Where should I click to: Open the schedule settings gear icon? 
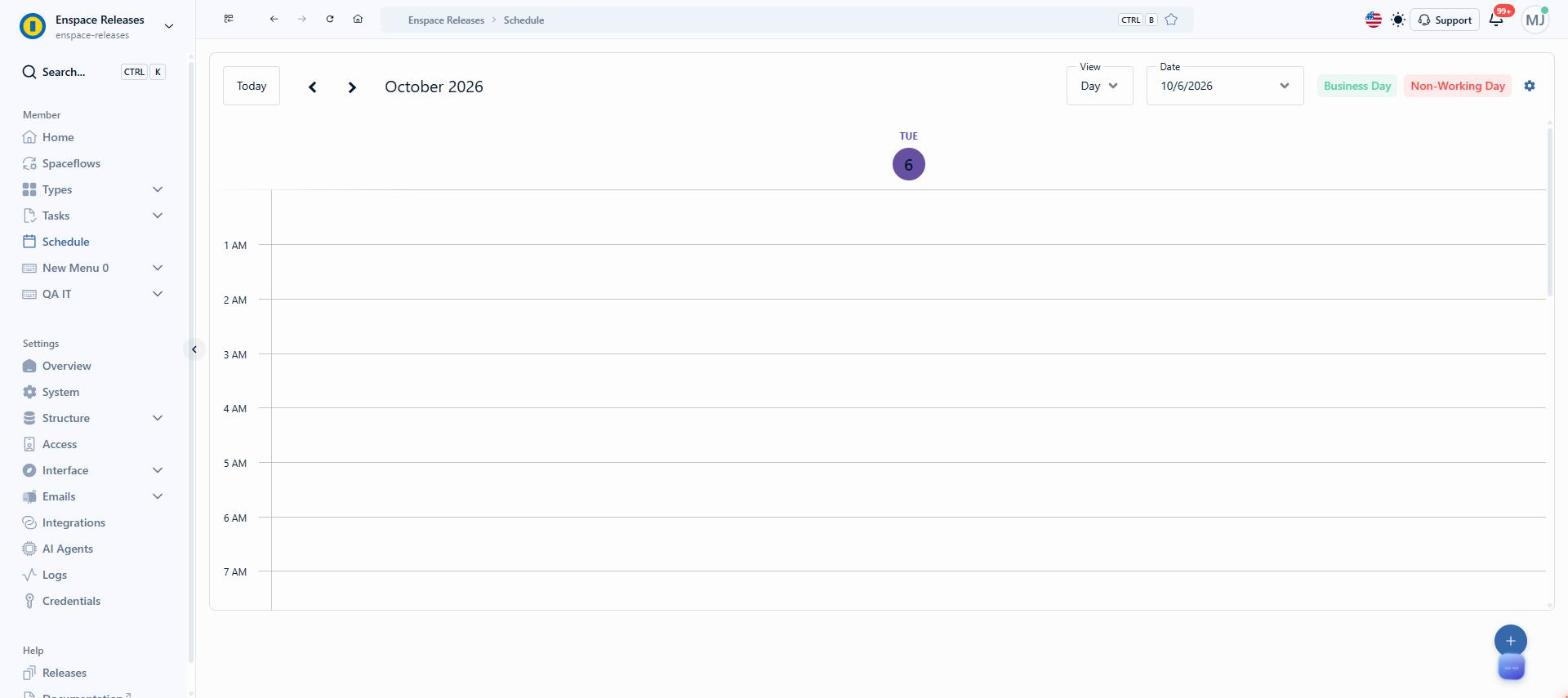1529,86
